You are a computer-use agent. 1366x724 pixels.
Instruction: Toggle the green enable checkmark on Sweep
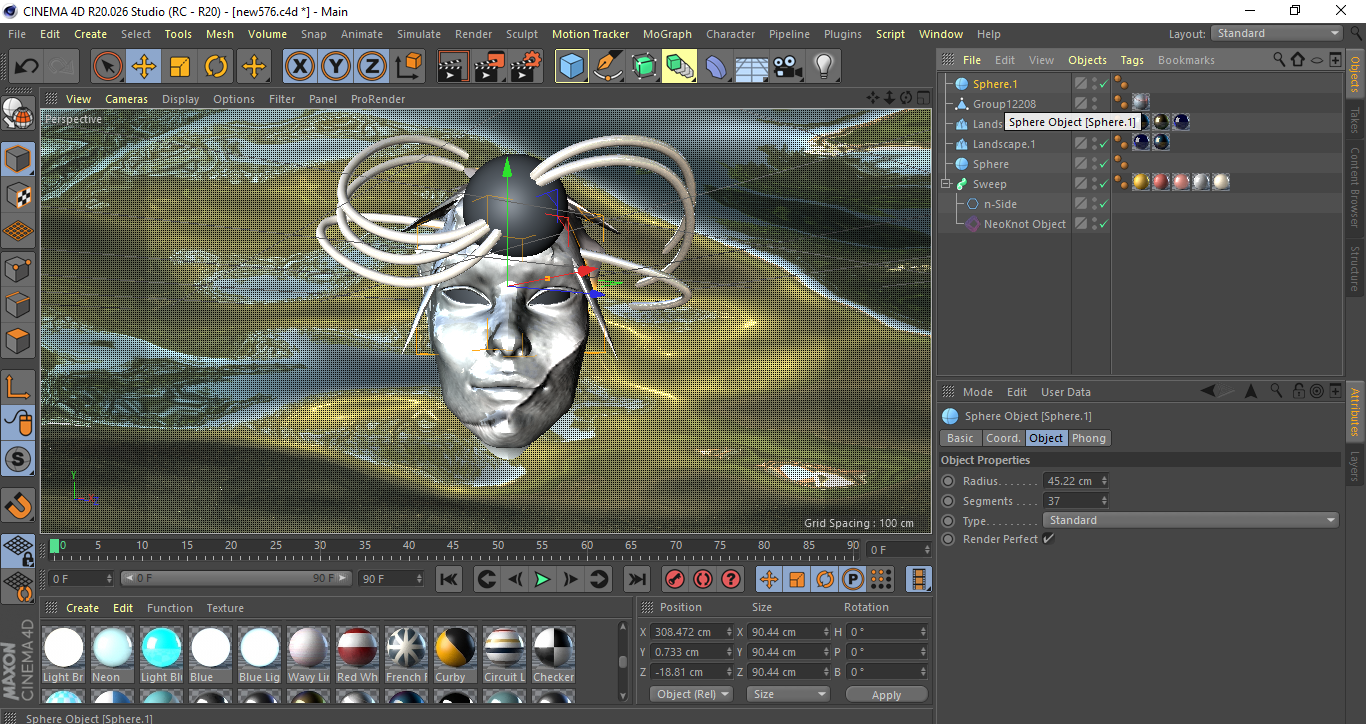pos(1103,182)
